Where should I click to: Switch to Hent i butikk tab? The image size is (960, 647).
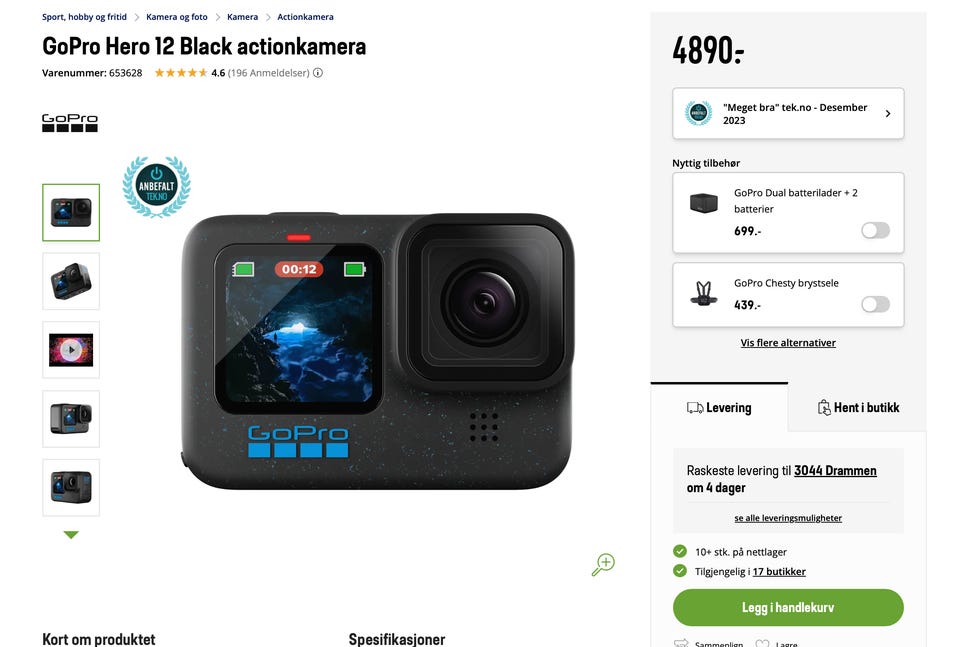pos(857,408)
